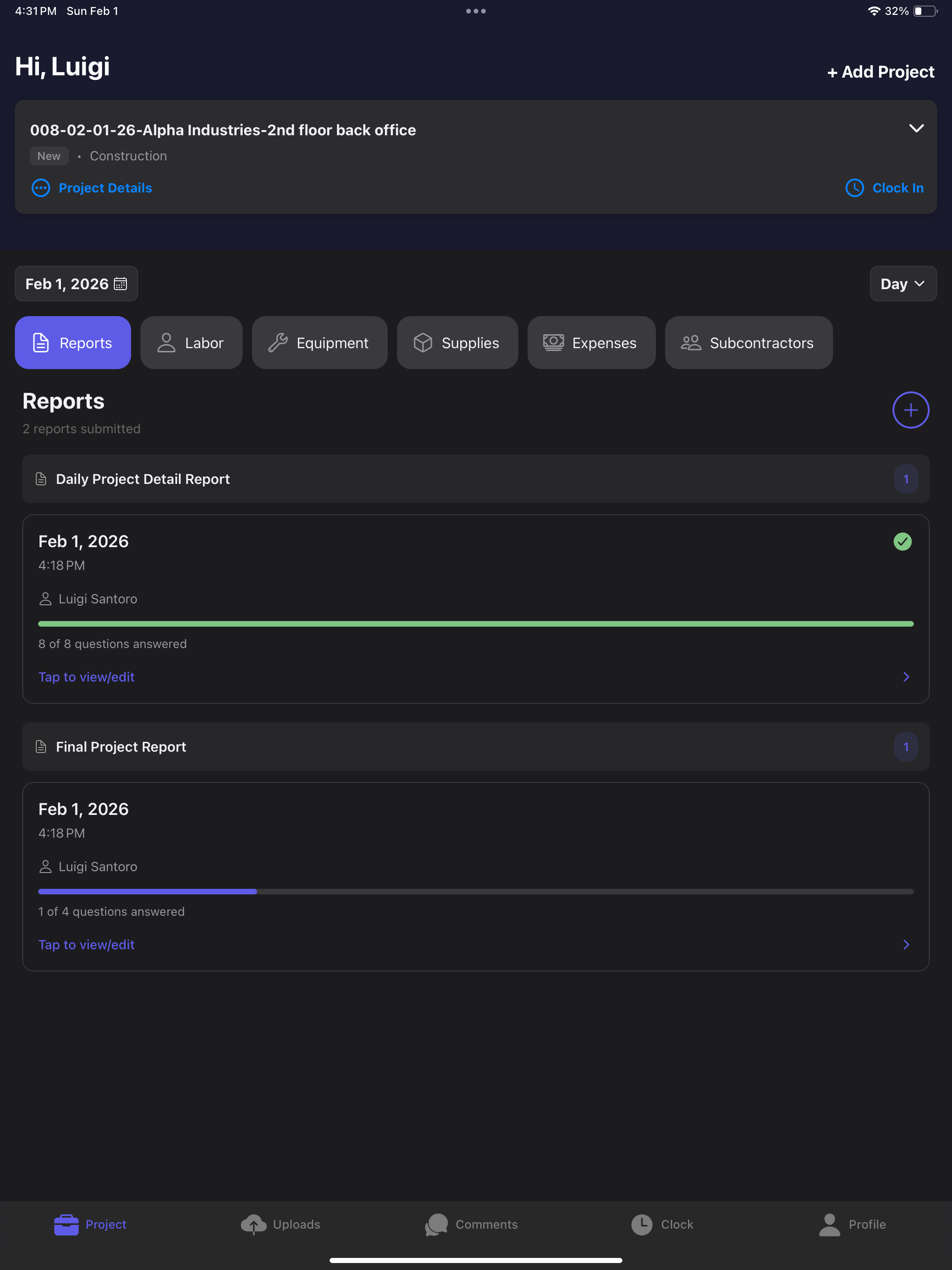This screenshot has height=1270, width=952.
Task: Tap the '2 reports submitted' text
Action: click(81, 429)
